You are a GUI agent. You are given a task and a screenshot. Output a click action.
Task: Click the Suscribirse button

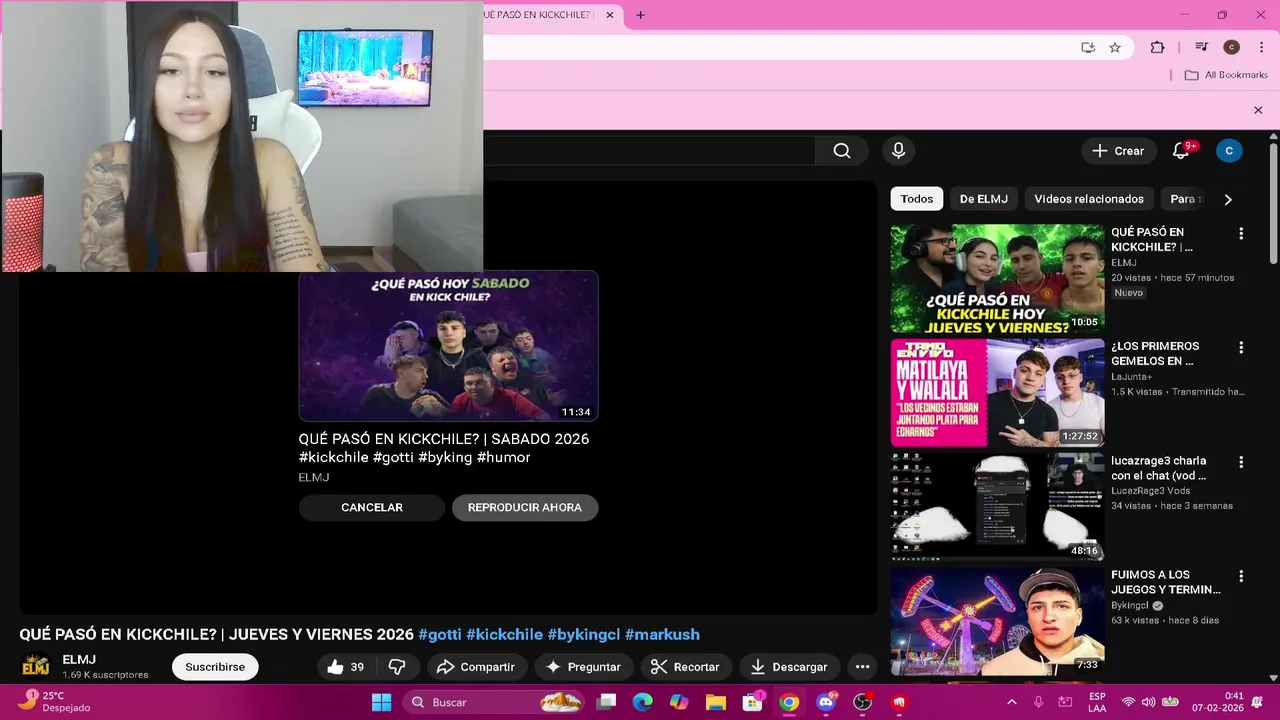pos(215,667)
